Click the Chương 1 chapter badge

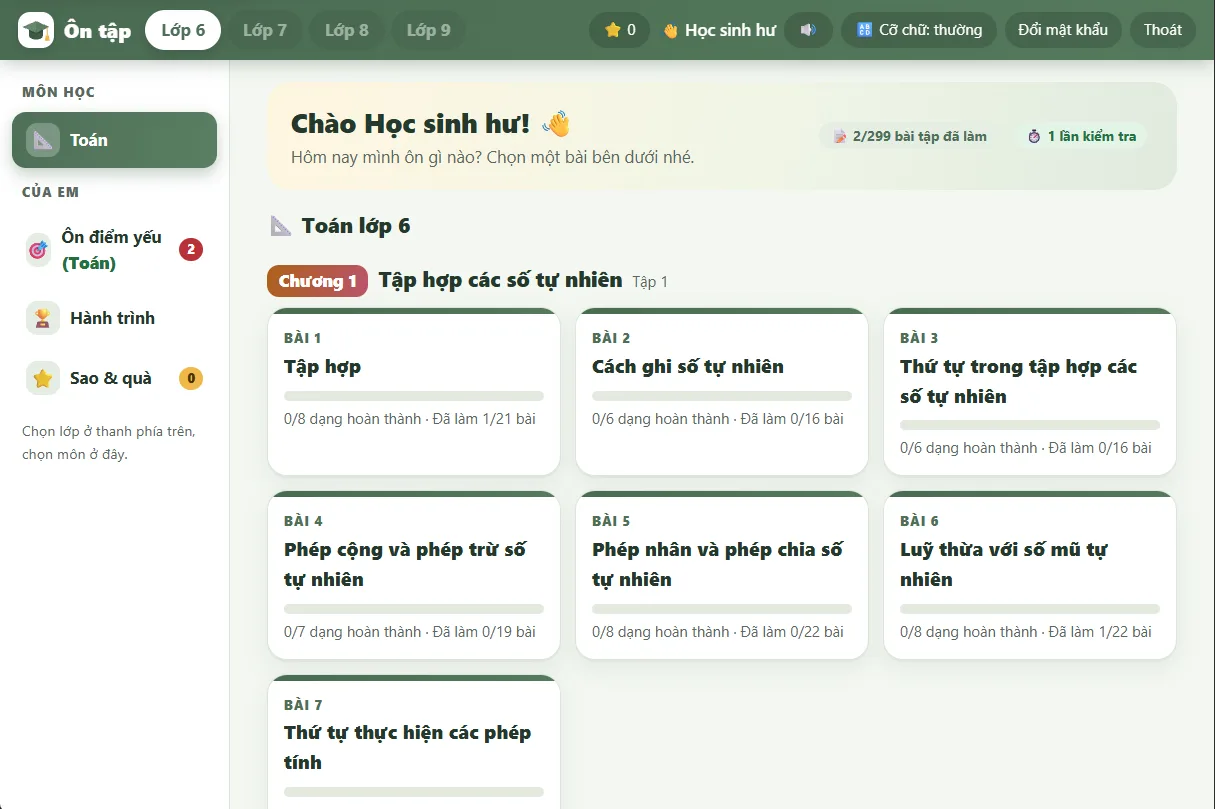click(318, 281)
